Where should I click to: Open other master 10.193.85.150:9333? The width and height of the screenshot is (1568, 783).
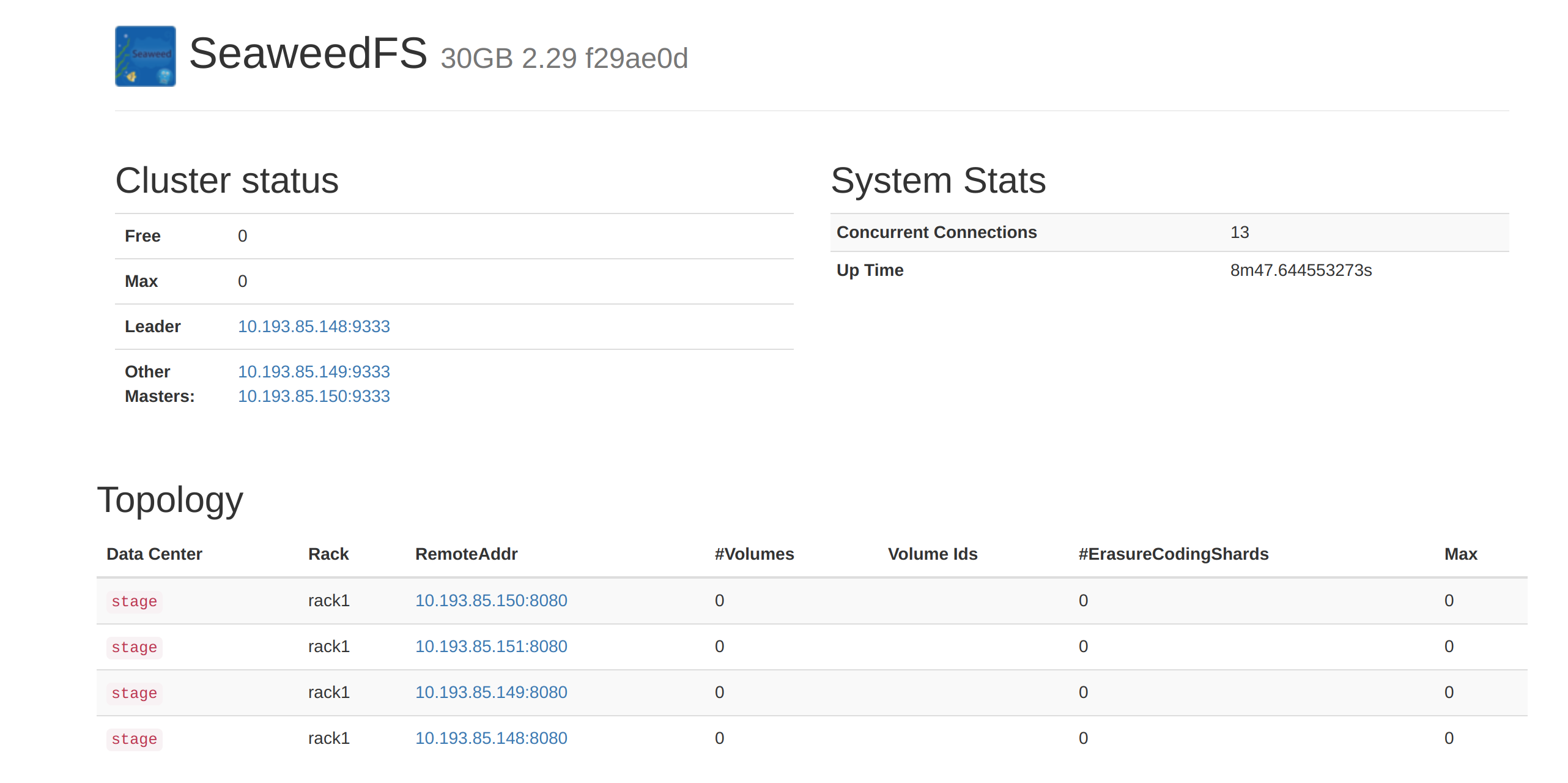(x=314, y=396)
